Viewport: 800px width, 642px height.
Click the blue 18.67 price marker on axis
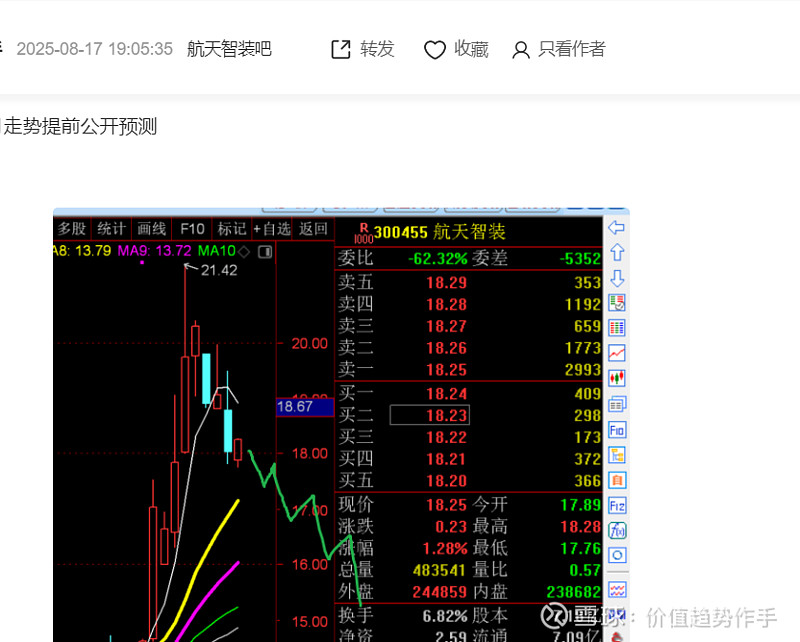click(x=305, y=407)
